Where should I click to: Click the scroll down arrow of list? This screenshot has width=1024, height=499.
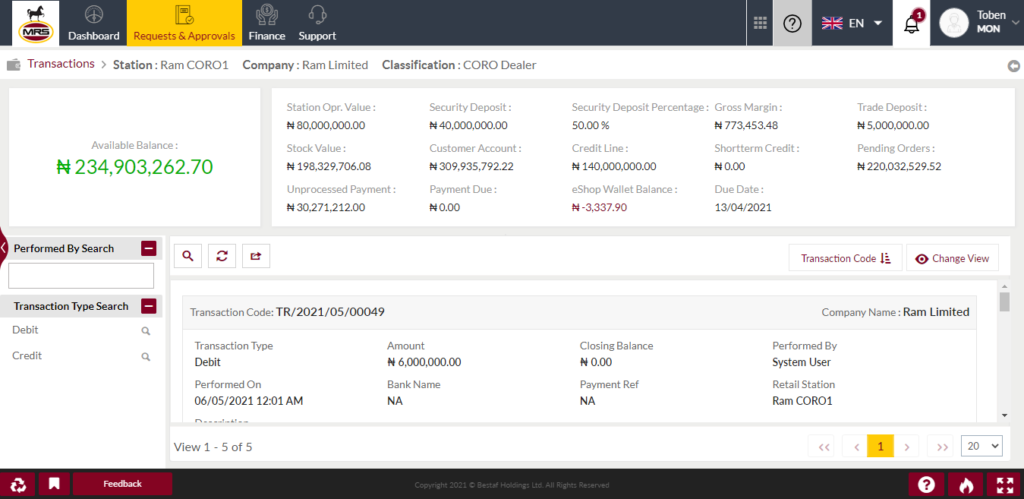tap(1004, 415)
